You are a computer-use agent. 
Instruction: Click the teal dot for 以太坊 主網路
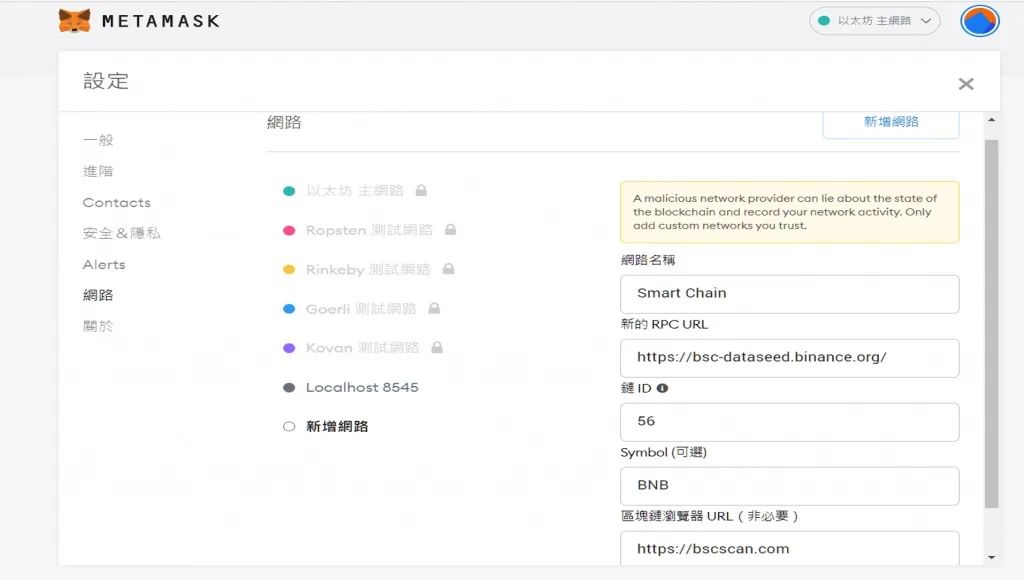[x=289, y=191]
